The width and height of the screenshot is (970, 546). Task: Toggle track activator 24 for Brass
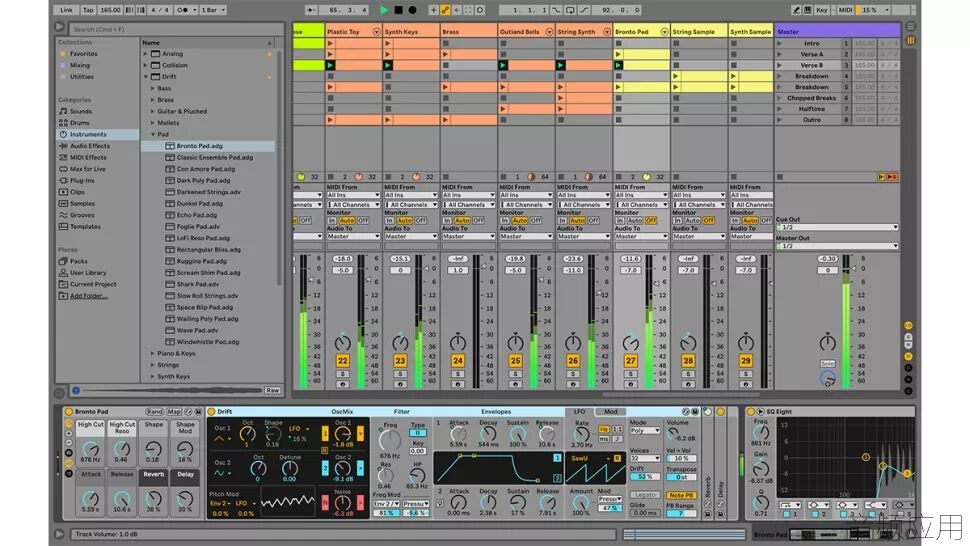[458, 360]
